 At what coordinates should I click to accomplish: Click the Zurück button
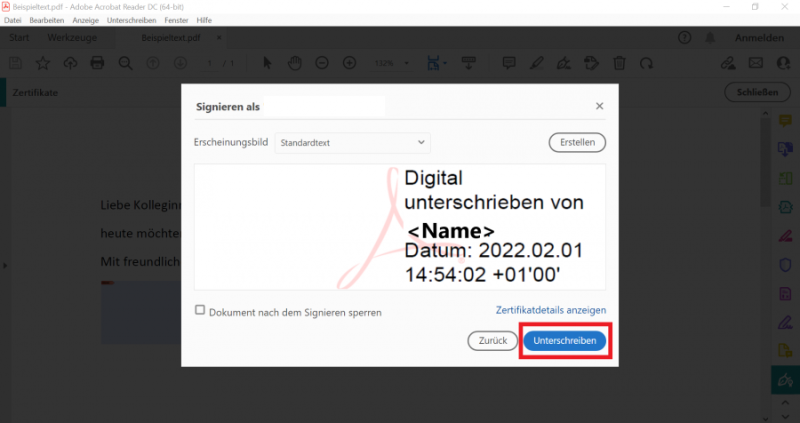point(492,341)
